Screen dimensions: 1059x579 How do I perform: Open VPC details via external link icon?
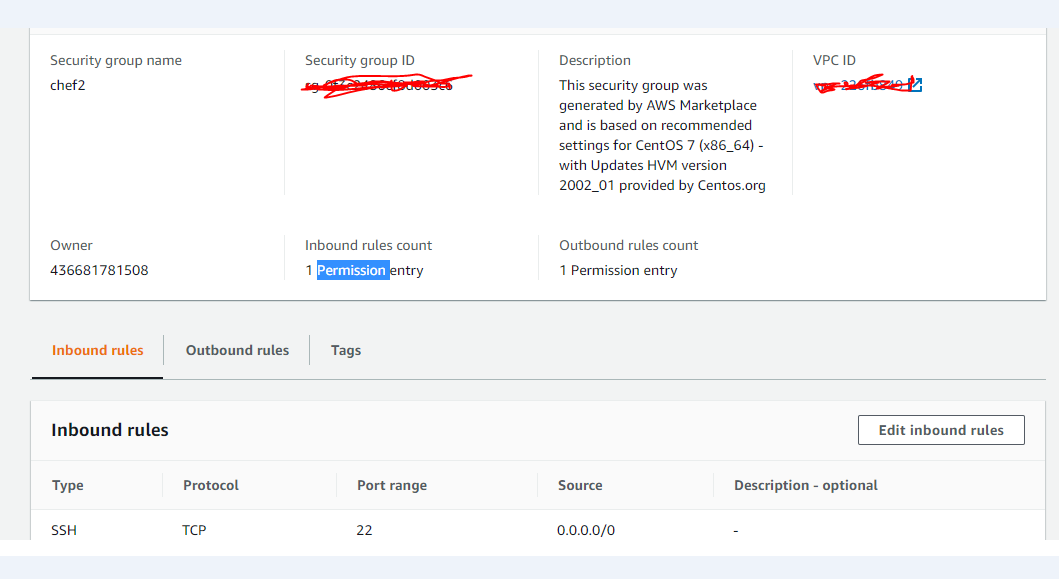[916, 85]
